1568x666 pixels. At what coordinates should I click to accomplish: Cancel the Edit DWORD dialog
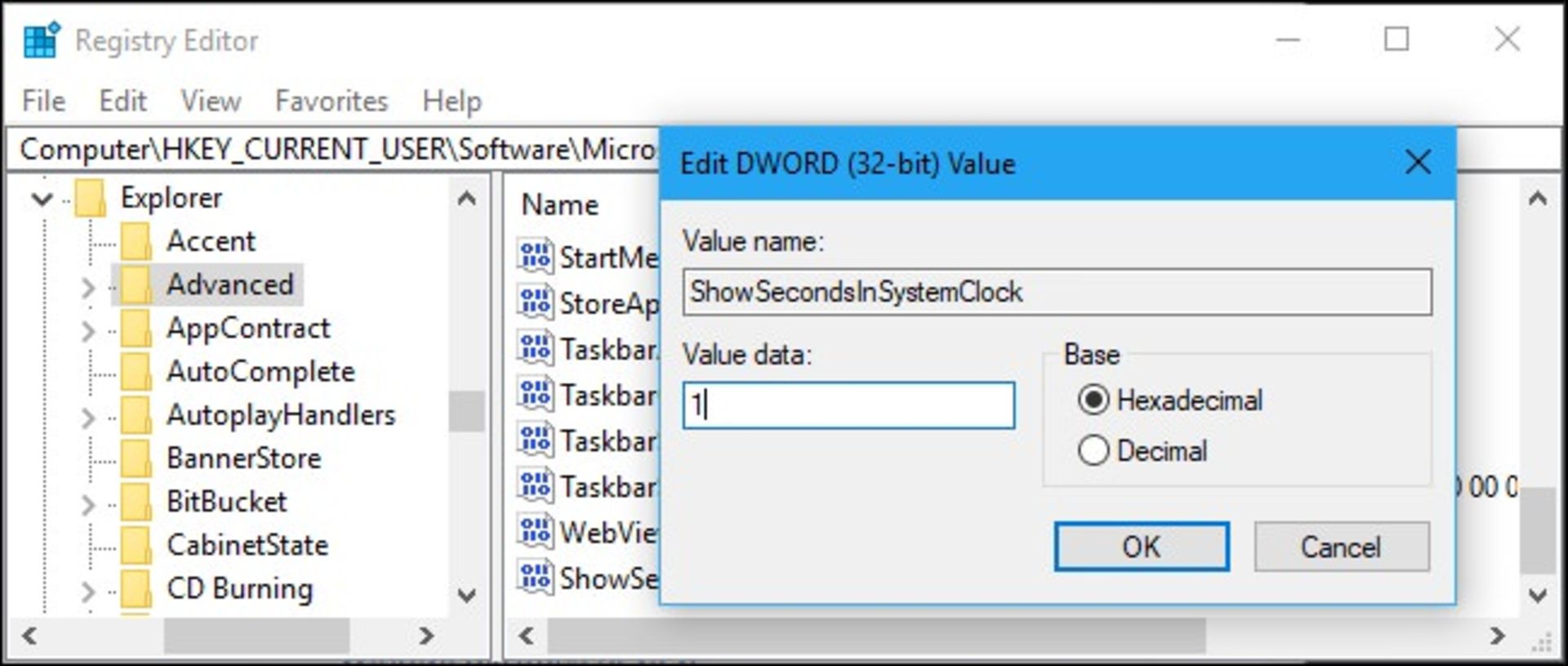click(1341, 546)
